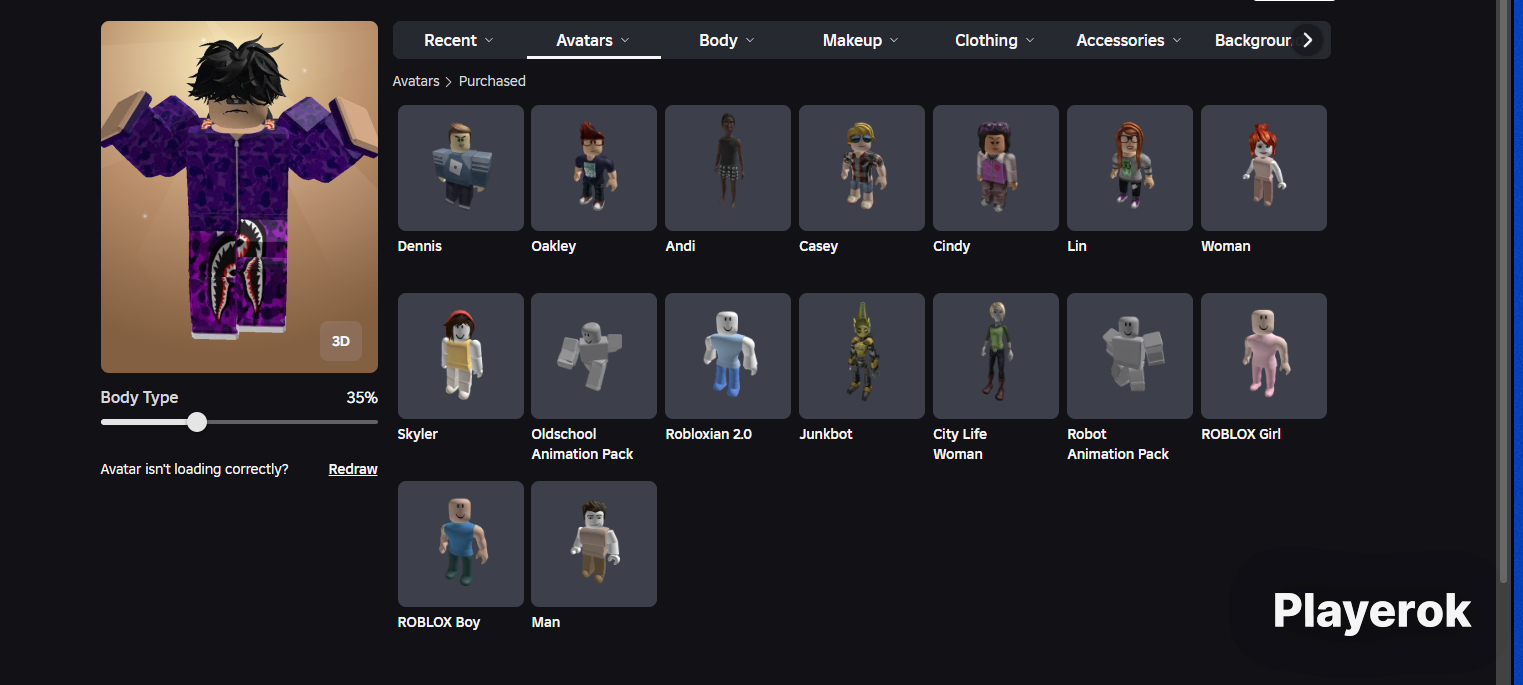Equip the Casey avatar
The image size is (1523, 685).
(x=862, y=168)
